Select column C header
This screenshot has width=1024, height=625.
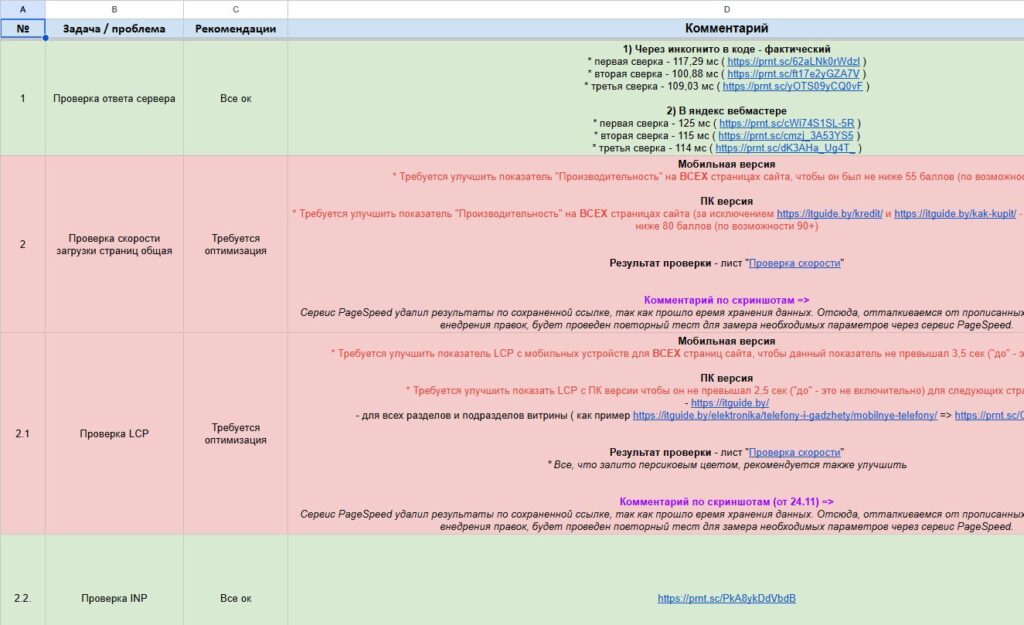235,9
